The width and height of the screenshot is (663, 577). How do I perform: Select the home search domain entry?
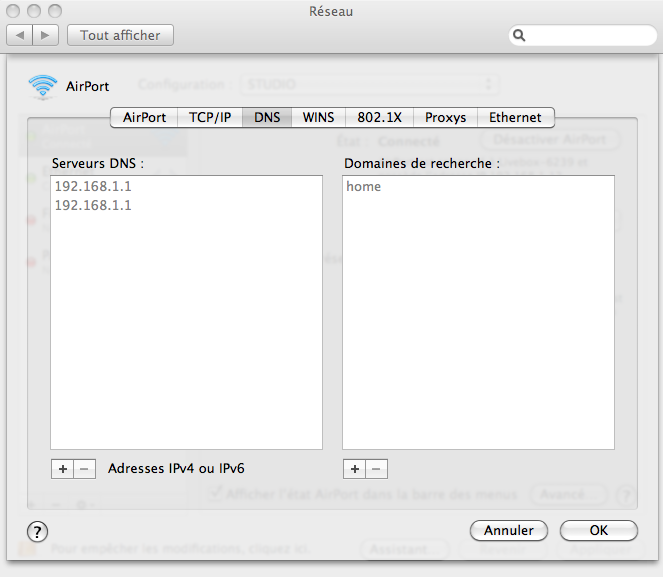coord(363,186)
